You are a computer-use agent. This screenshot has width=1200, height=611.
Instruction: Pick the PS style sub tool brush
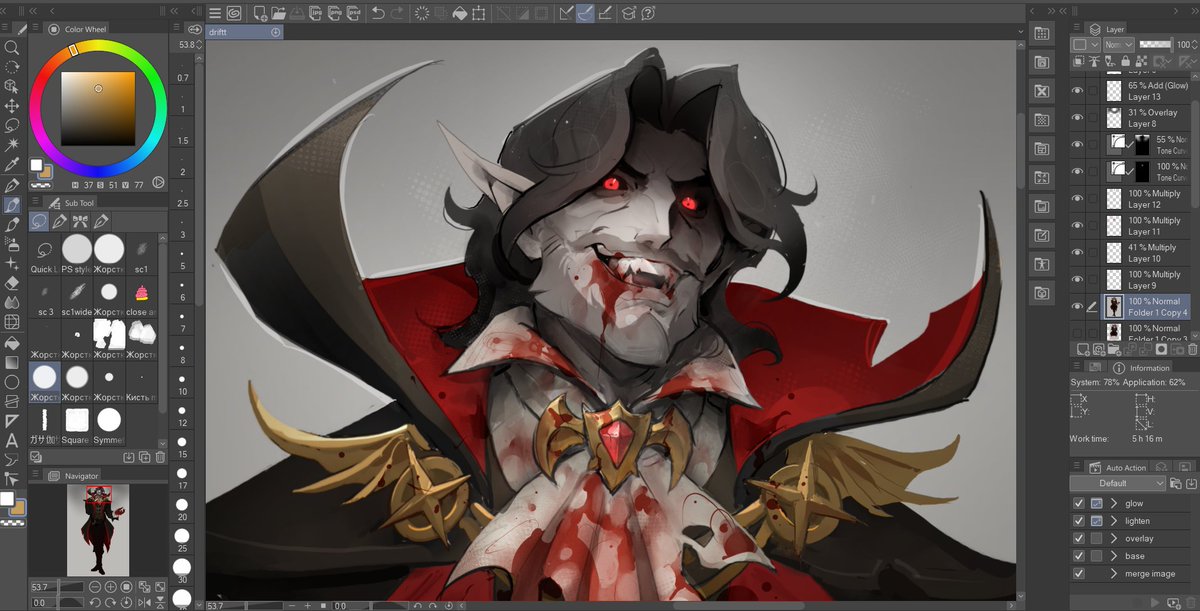(x=77, y=252)
